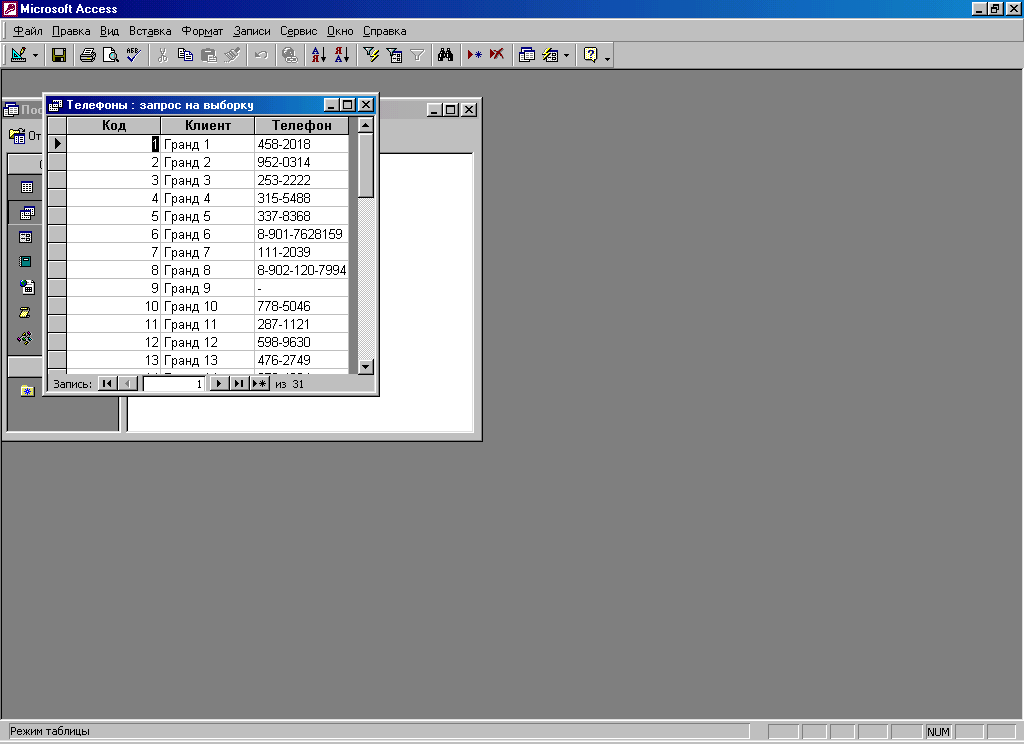Click the record number input field

tap(174, 383)
